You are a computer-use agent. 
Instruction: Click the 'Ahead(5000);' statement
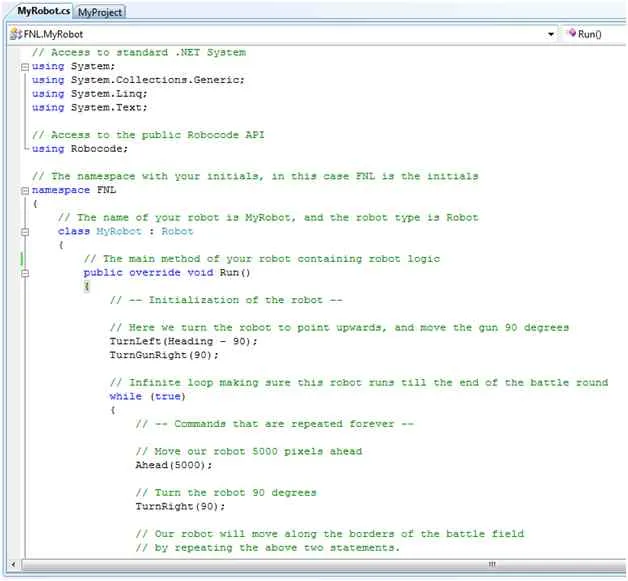(x=174, y=465)
